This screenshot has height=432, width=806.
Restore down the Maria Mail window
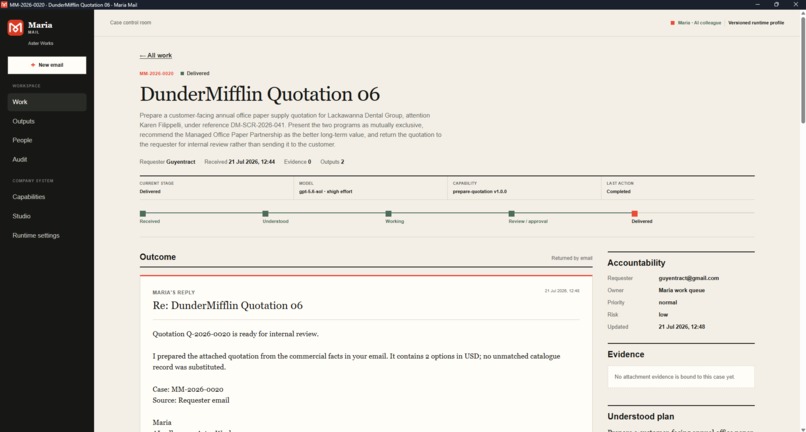[x=776, y=5]
